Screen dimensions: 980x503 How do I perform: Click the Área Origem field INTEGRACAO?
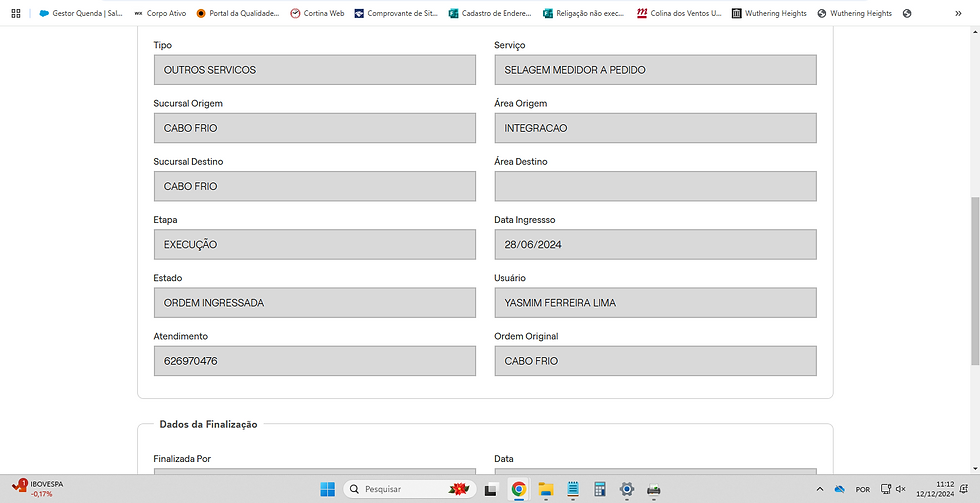click(655, 128)
